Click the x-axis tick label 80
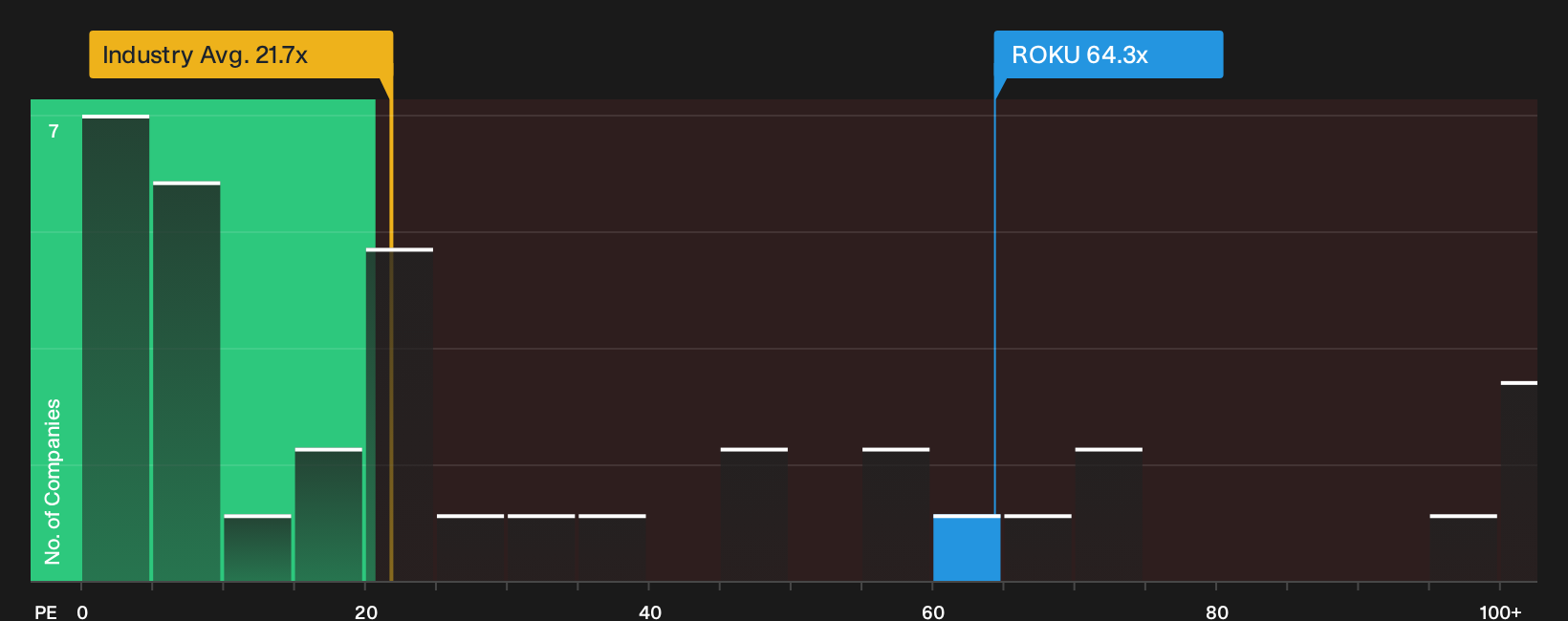The width and height of the screenshot is (1568, 621). [1217, 612]
